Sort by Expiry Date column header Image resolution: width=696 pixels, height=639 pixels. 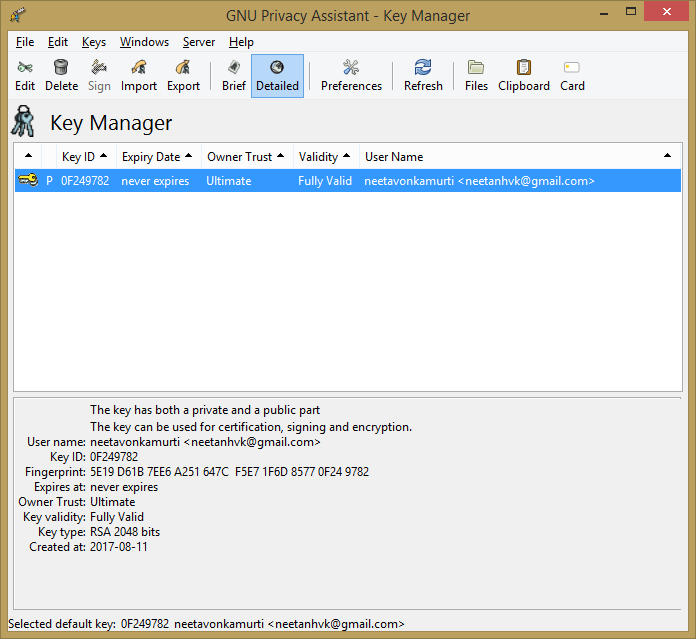pos(156,157)
